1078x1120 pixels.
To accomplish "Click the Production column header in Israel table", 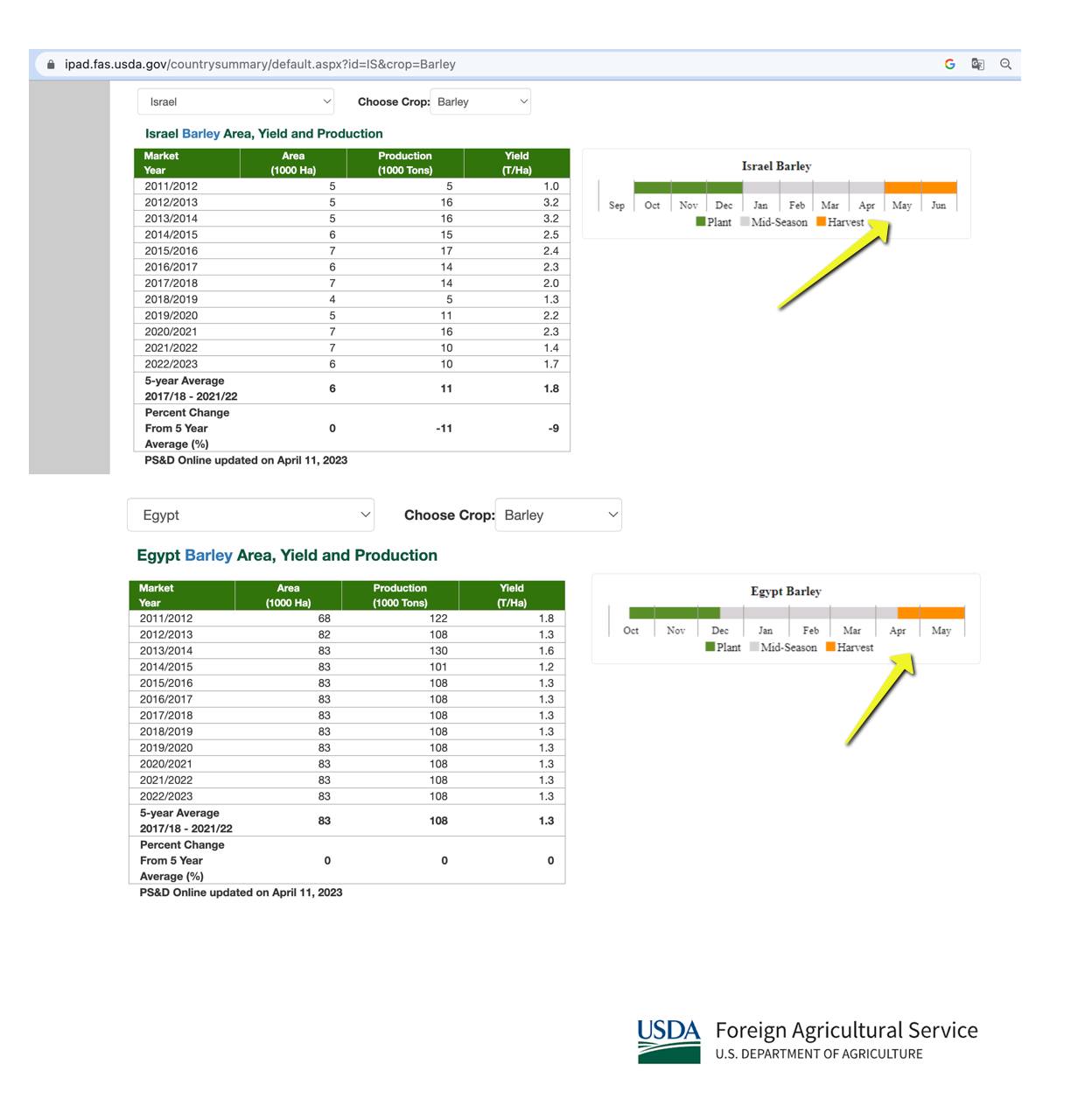I will [404, 163].
